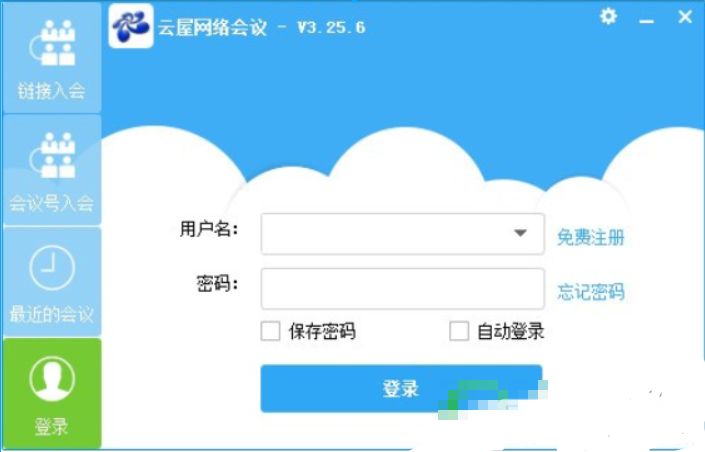Open the 最近的会议 tab label
This screenshot has height=452, width=705.
[52, 314]
